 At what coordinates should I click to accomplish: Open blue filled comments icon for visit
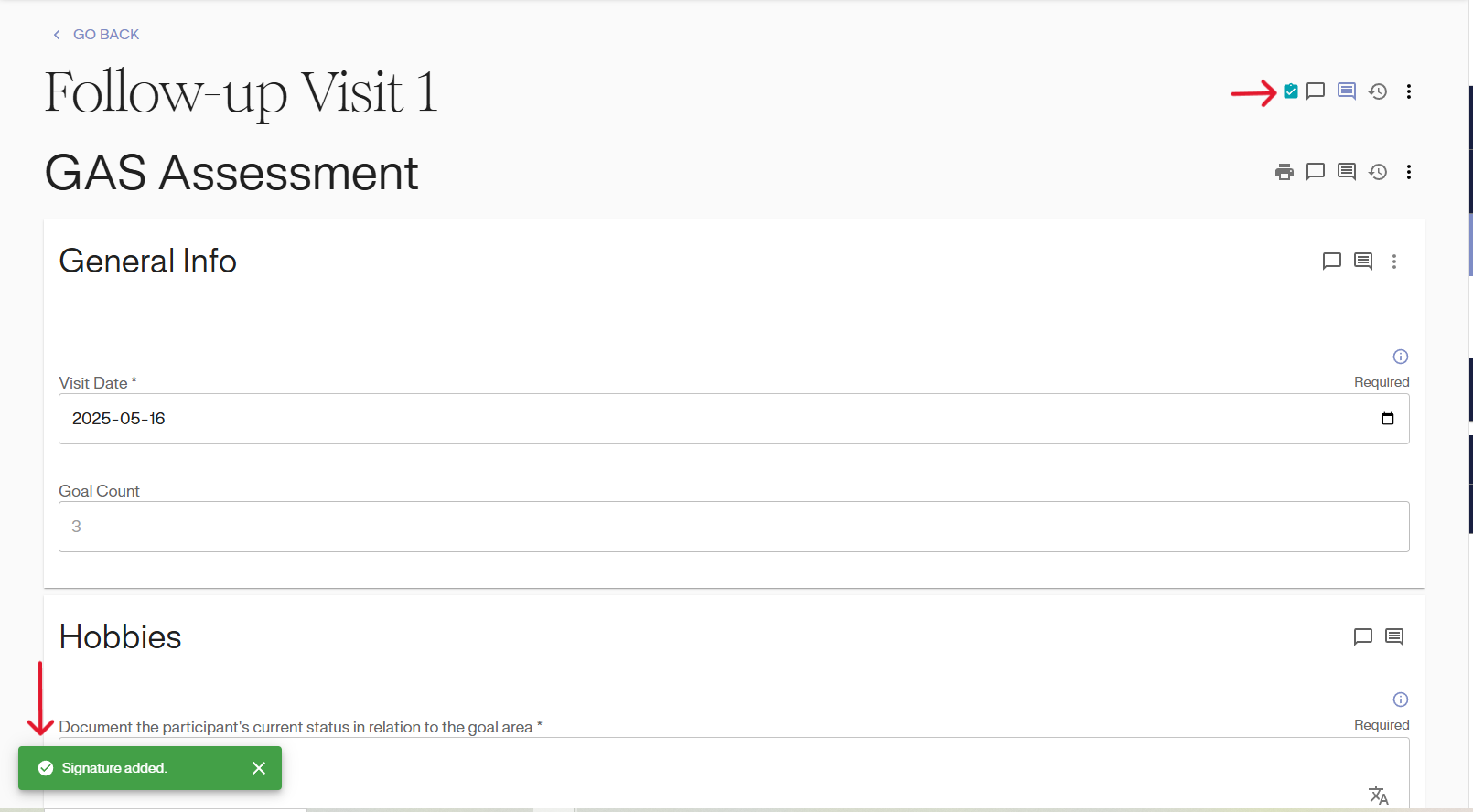1347,91
